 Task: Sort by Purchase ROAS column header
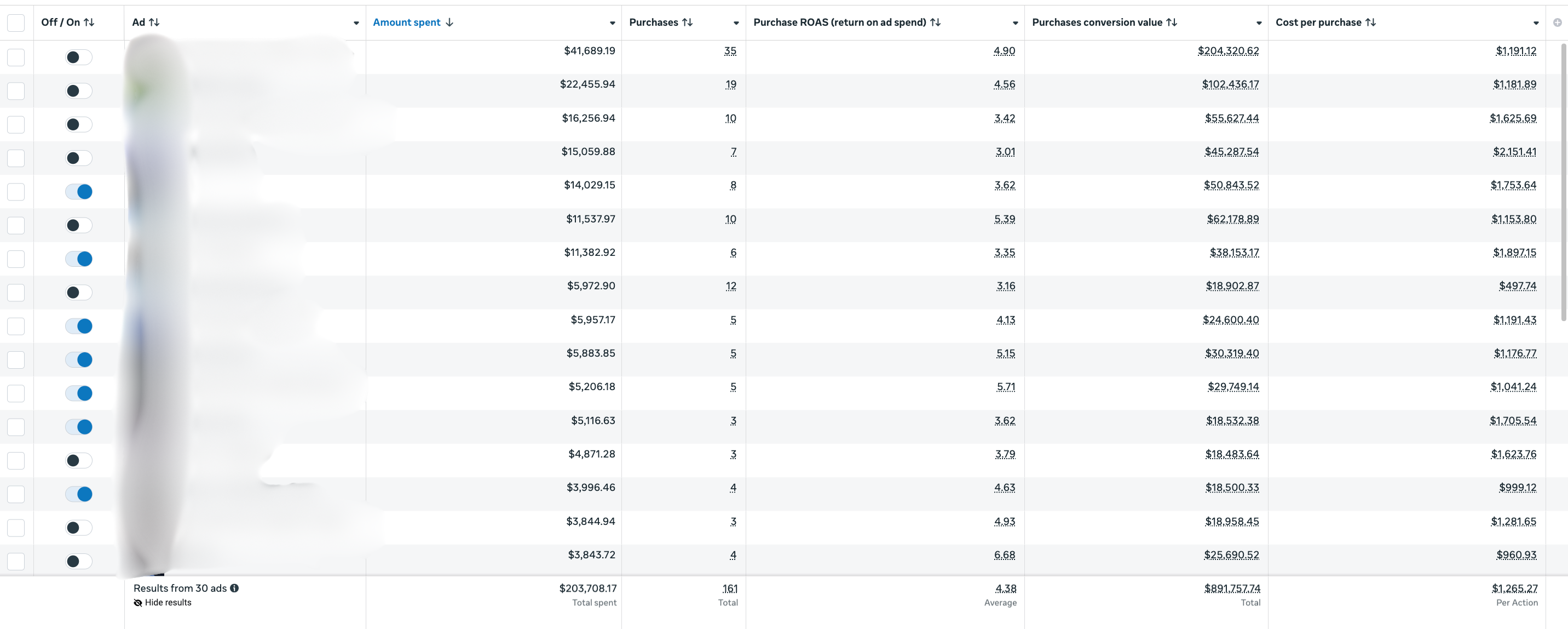(x=839, y=22)
